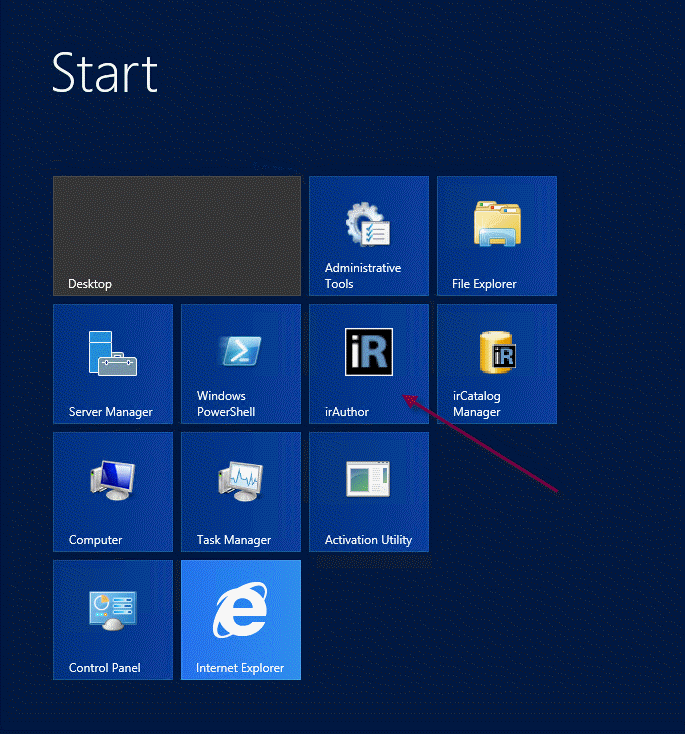The image size is (685, 734).
Task: Click the Internet Explorer 'e' logo
Action: click(x=240, y=610)
